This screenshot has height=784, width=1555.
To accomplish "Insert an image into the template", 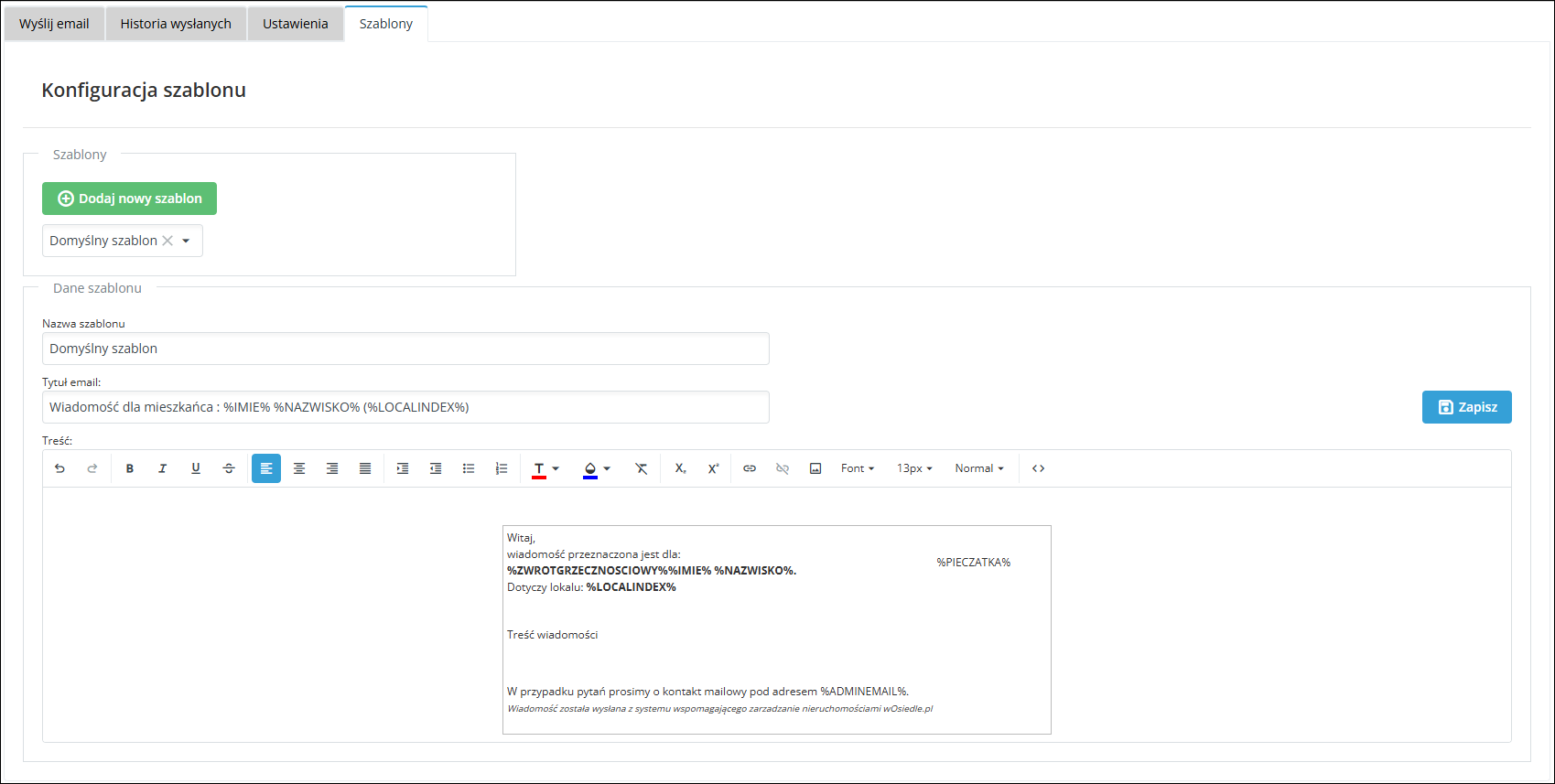I will [815, 468].
